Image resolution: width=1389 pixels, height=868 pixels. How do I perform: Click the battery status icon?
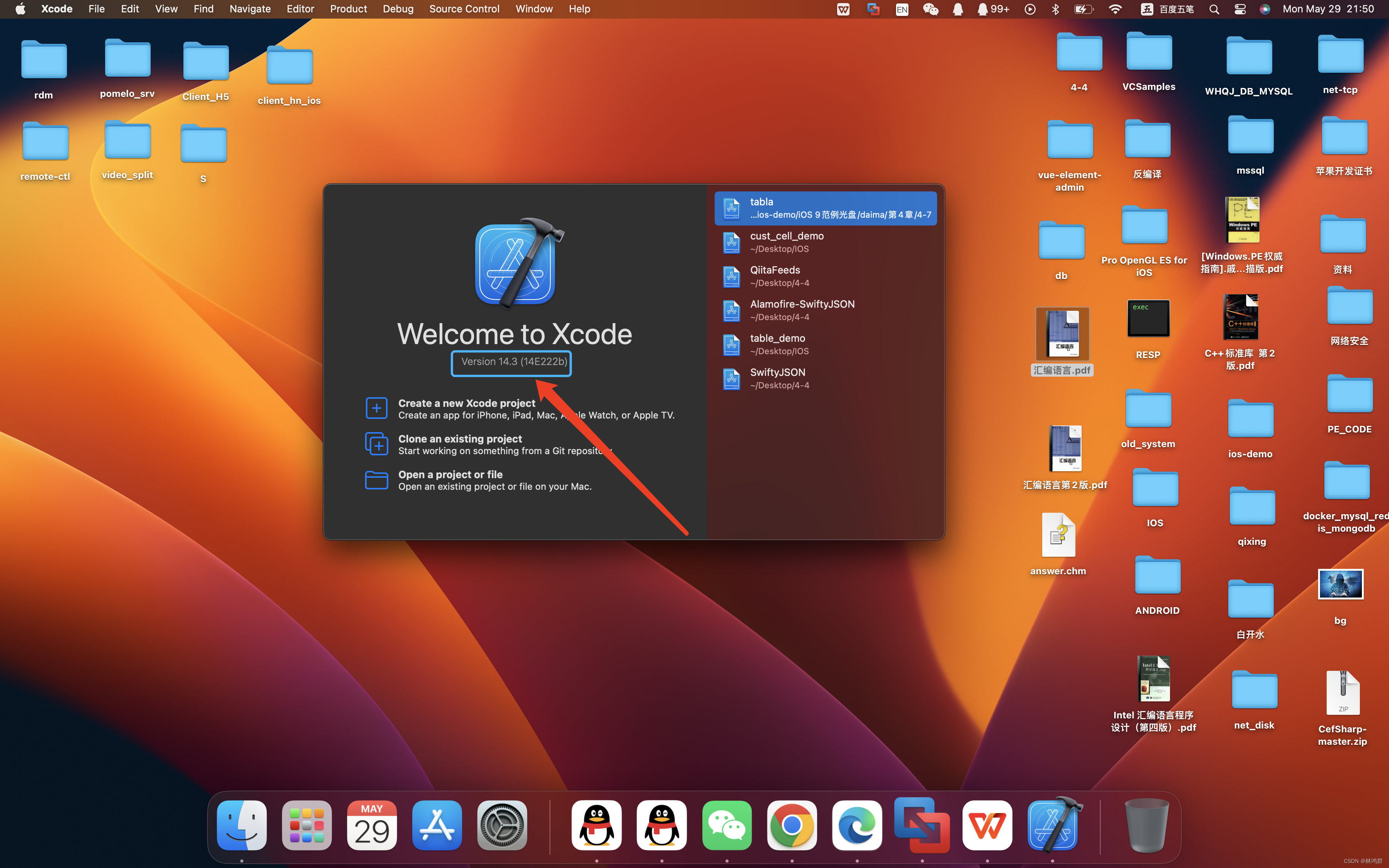click(1083, 9)
